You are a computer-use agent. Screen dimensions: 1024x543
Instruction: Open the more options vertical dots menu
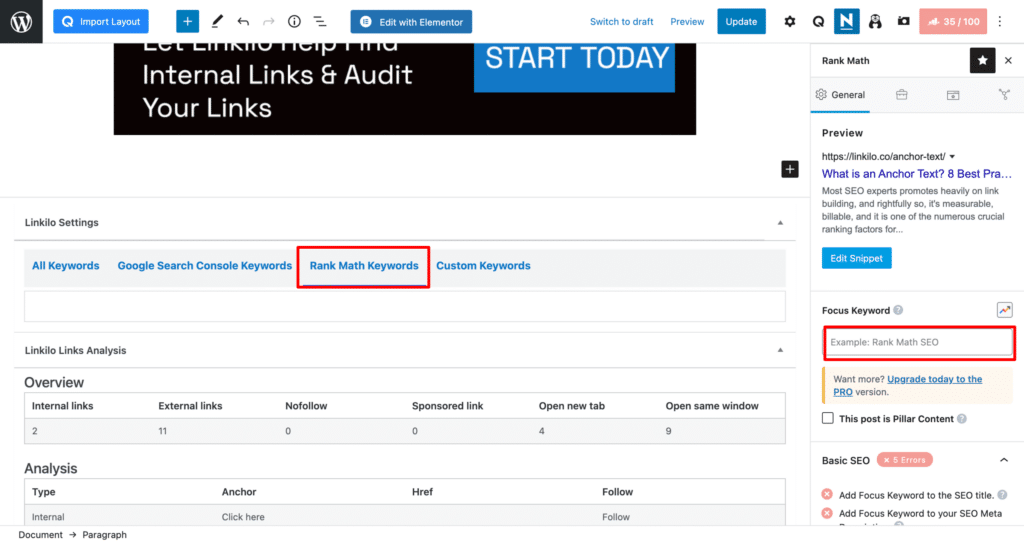1000,22
